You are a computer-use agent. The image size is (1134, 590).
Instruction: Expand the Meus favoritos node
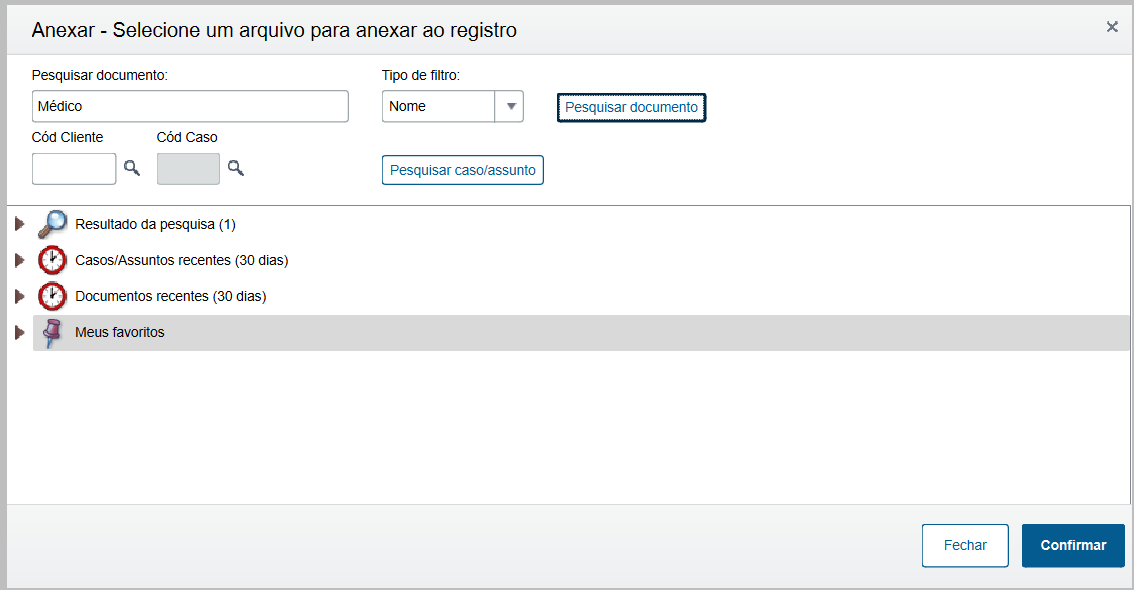coord(19,332)
